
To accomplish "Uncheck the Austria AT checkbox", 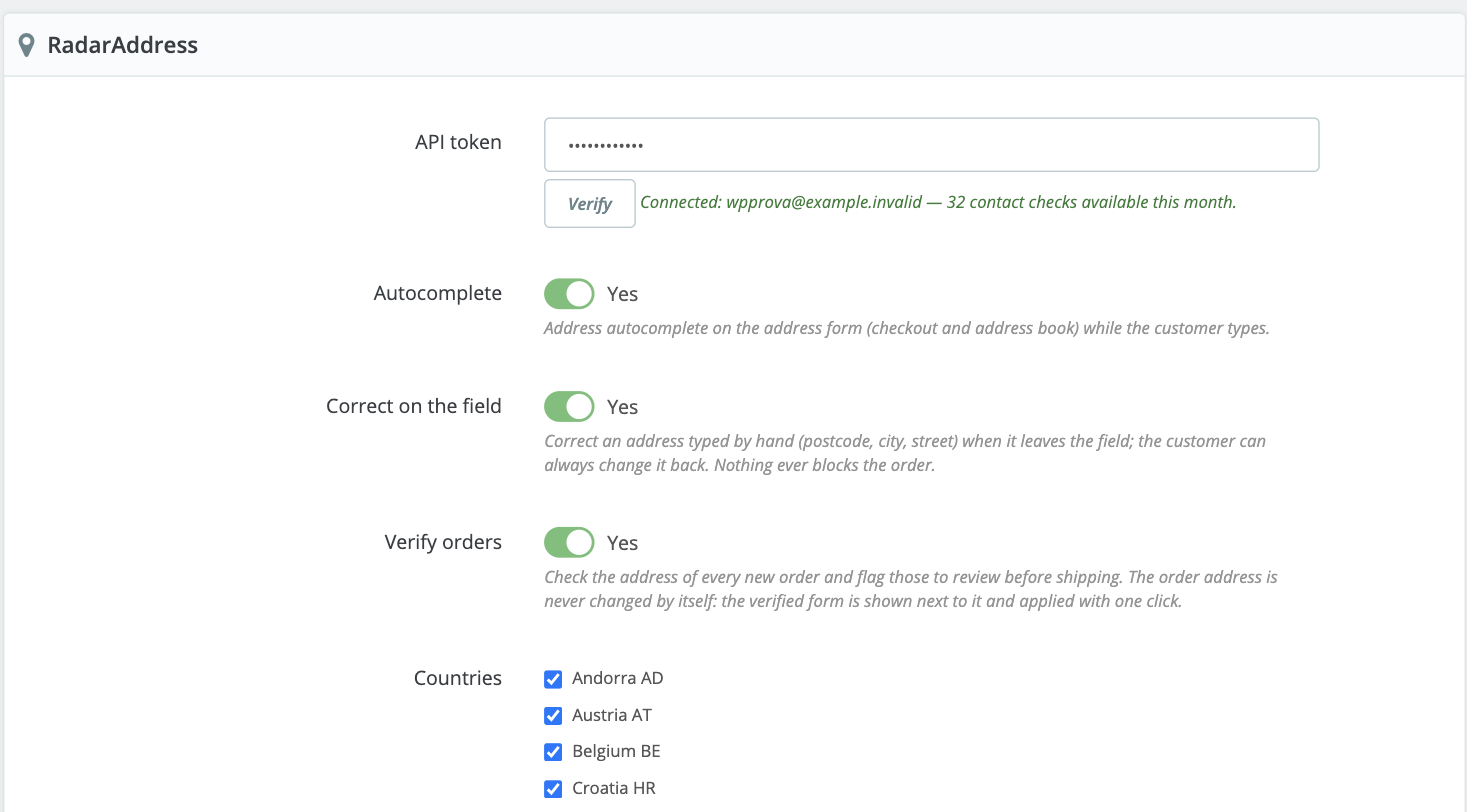I will click(553, 716).
